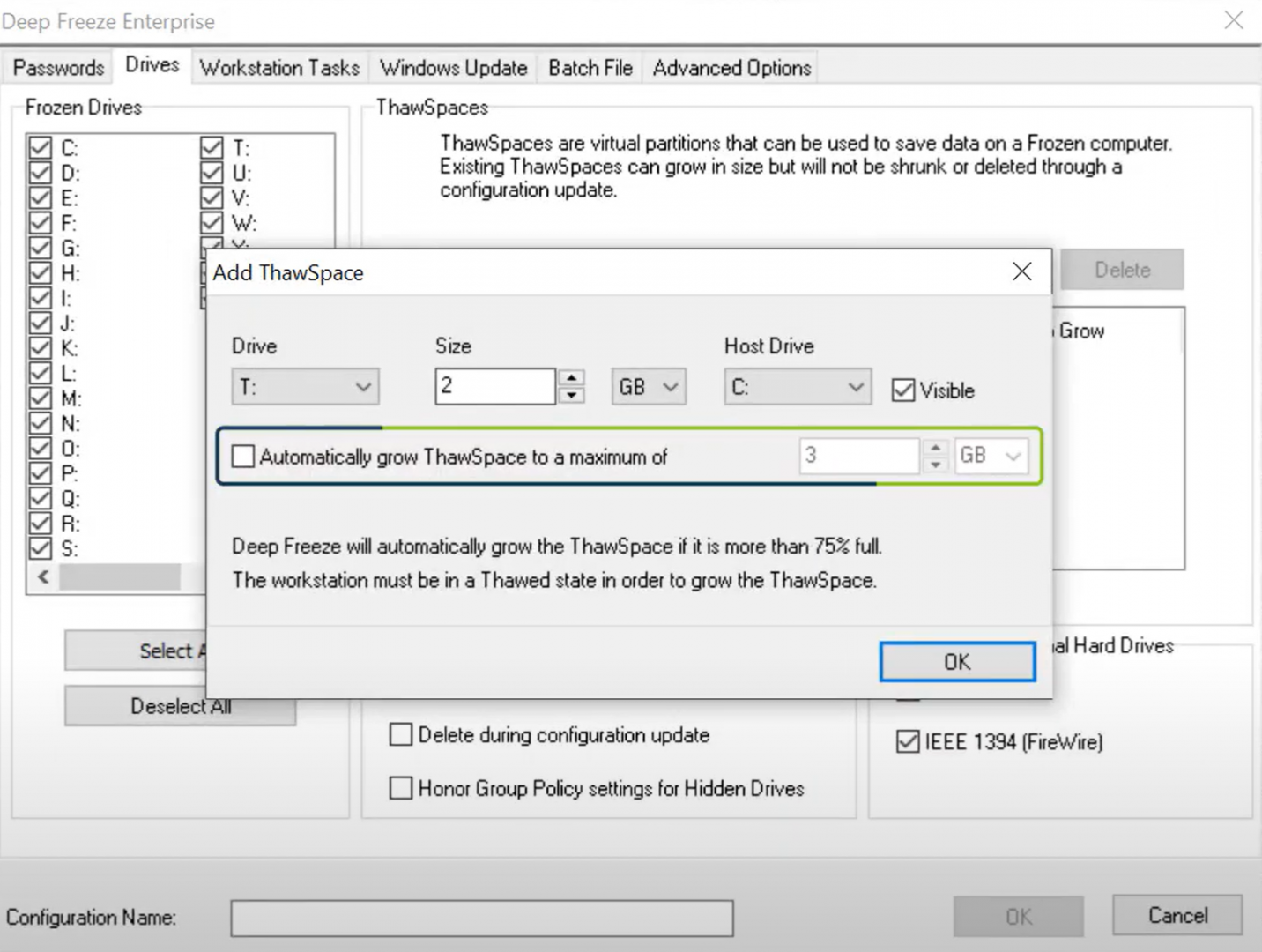
Task: Click Delete button in ThawSpaces section
Action: [x=1122, y=270]
